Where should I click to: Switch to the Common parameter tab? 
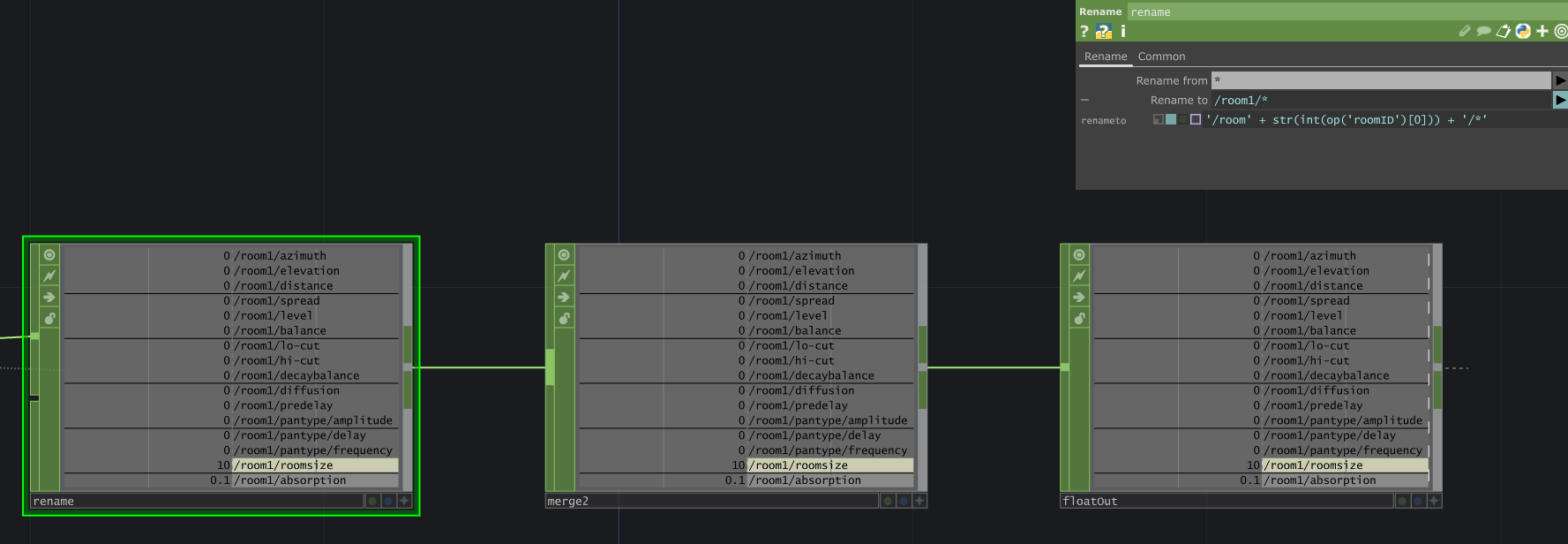(x=1161, y=57)
